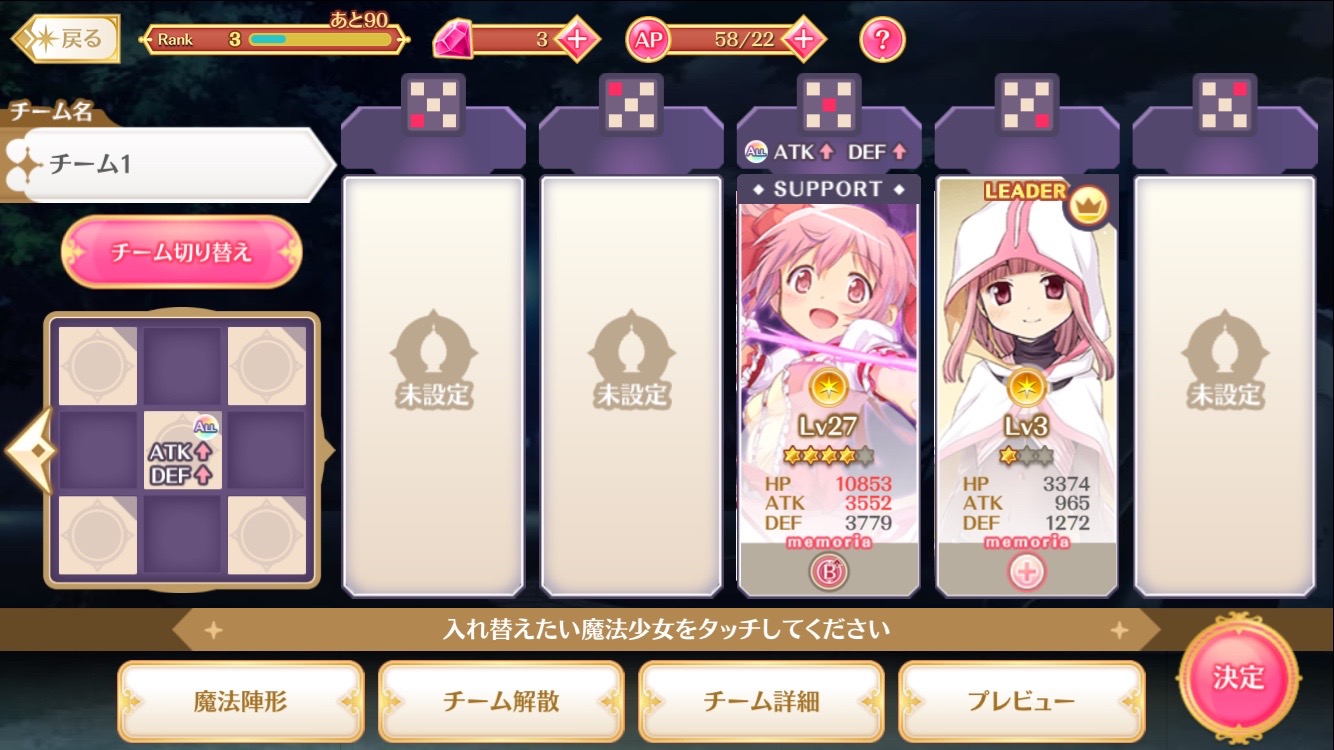Tap the pink AP circle icon
Viewport: 1334px width, 750px height.
pyautogui.click(x=647, y=40)
